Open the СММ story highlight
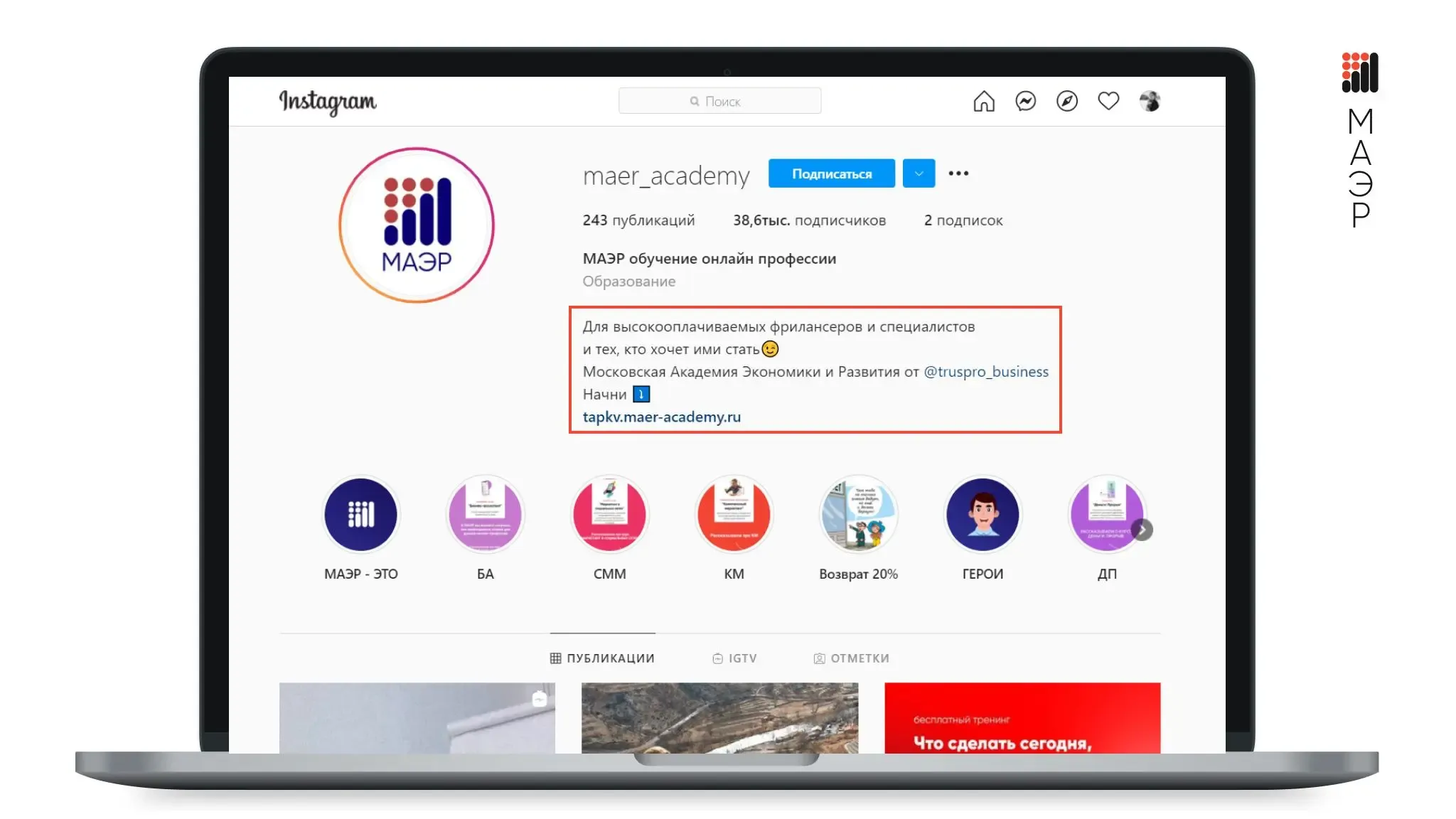Image resolution: width=1456 pixels, height=819 pixels. (609, 514)
